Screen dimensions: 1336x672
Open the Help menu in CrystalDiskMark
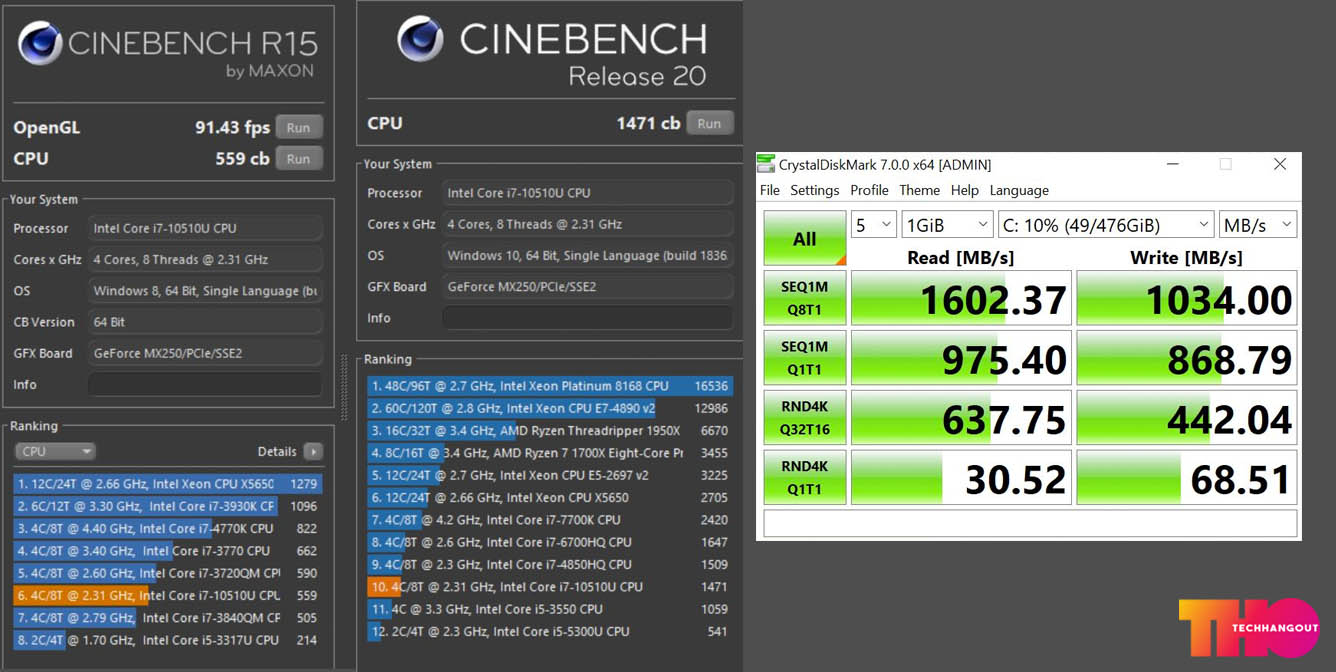point(965,190)
